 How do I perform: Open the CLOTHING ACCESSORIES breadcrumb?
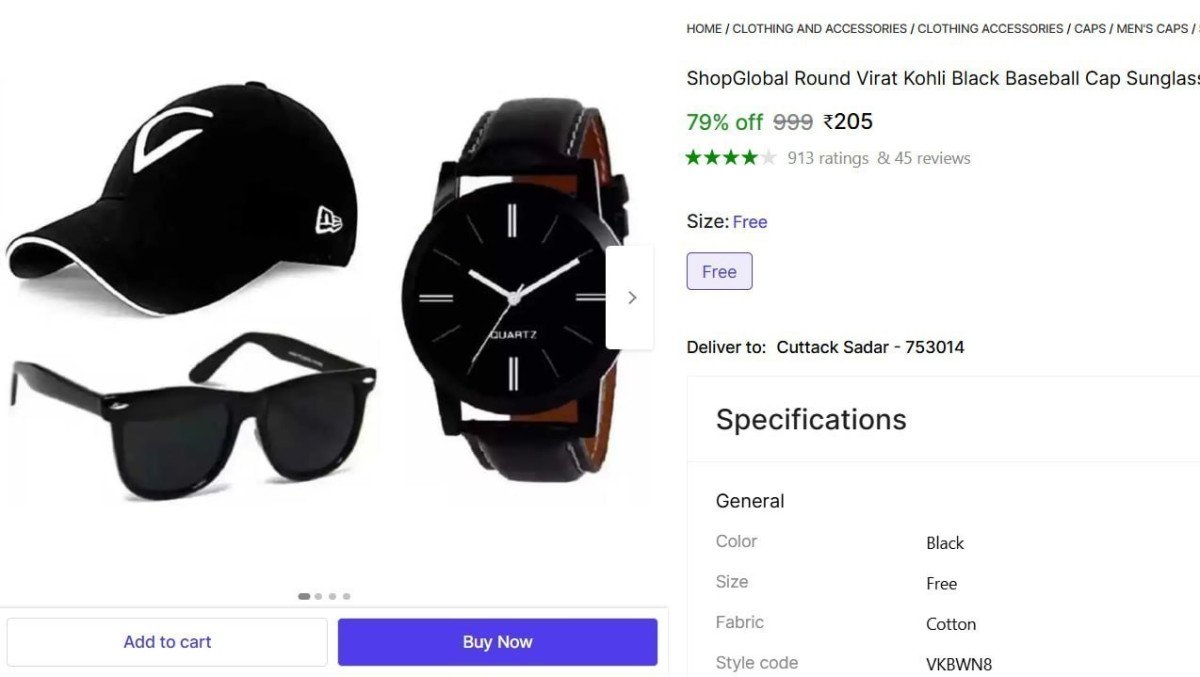[989, 28]
